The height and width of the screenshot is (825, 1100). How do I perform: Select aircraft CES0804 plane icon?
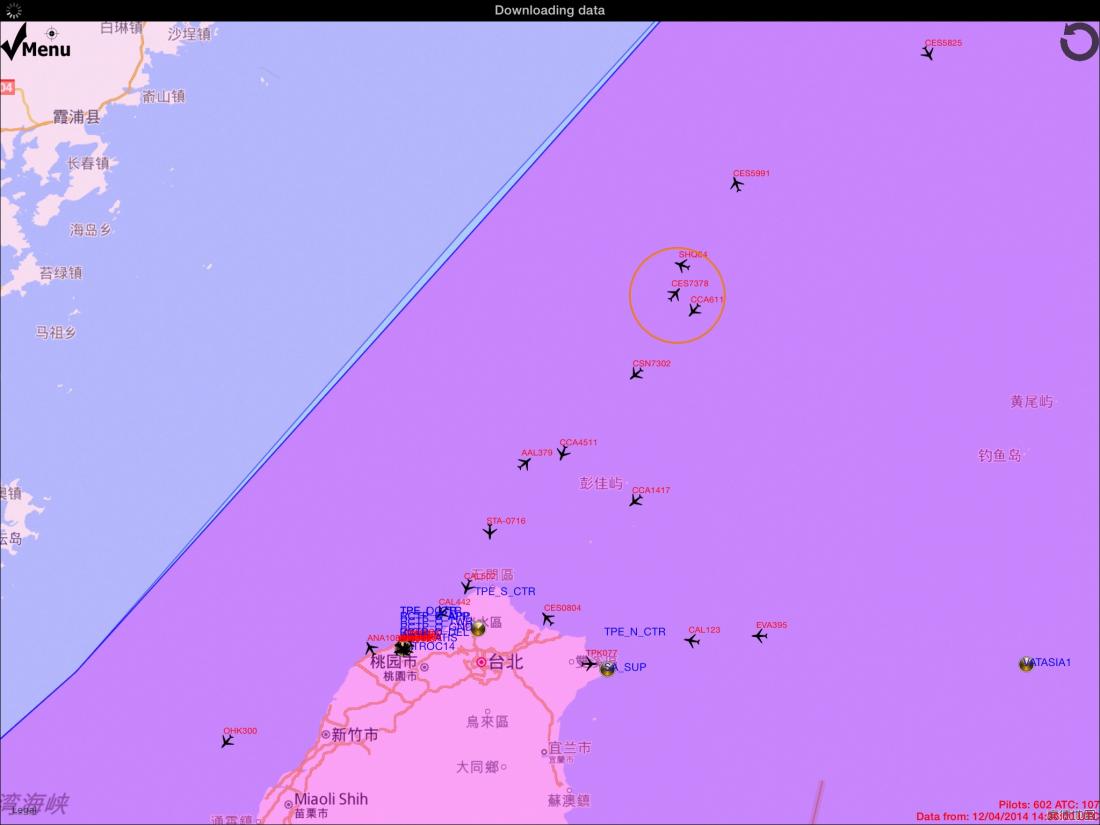[x=548, y=619]
